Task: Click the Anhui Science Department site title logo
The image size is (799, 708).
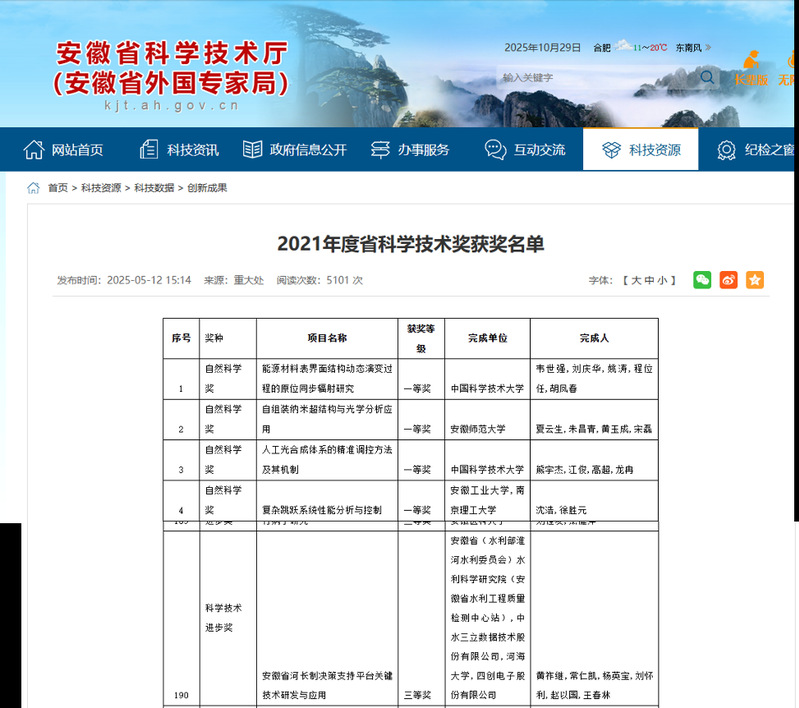Action: 171,69
